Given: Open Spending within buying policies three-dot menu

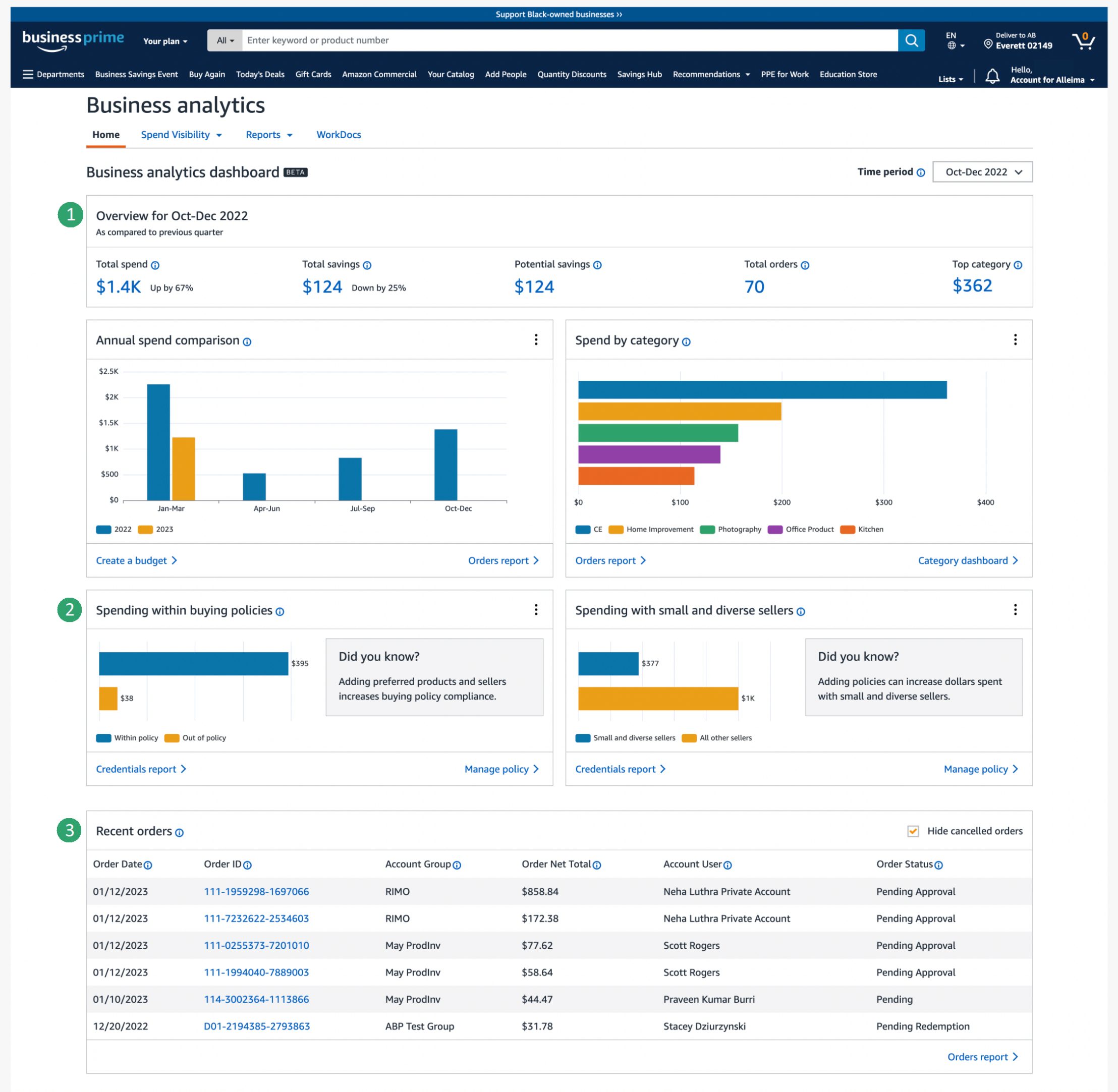Looking at the screenshot, I should [x=536, y=609].
